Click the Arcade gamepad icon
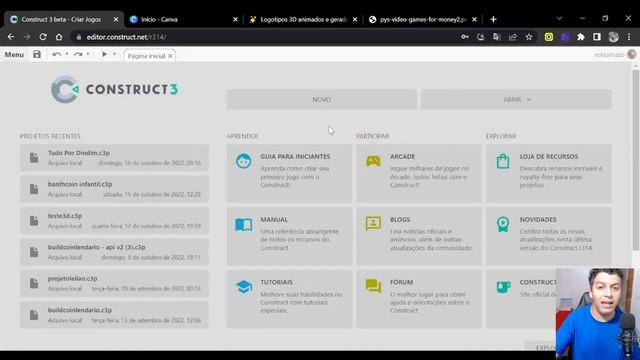The image size is (640, 360). click(x=373, y=161)
